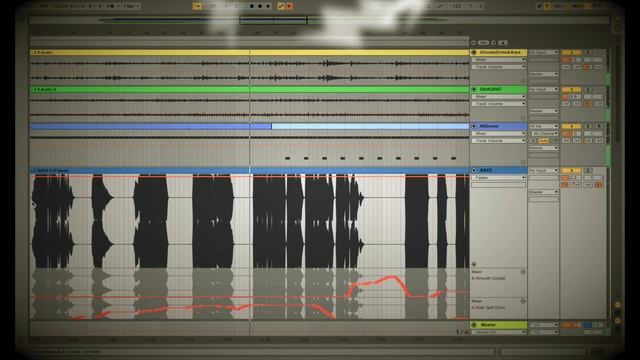Screen dimensions: 640x360
Task: Toggle the SAX3 track activator button
Action: point(571,170)
